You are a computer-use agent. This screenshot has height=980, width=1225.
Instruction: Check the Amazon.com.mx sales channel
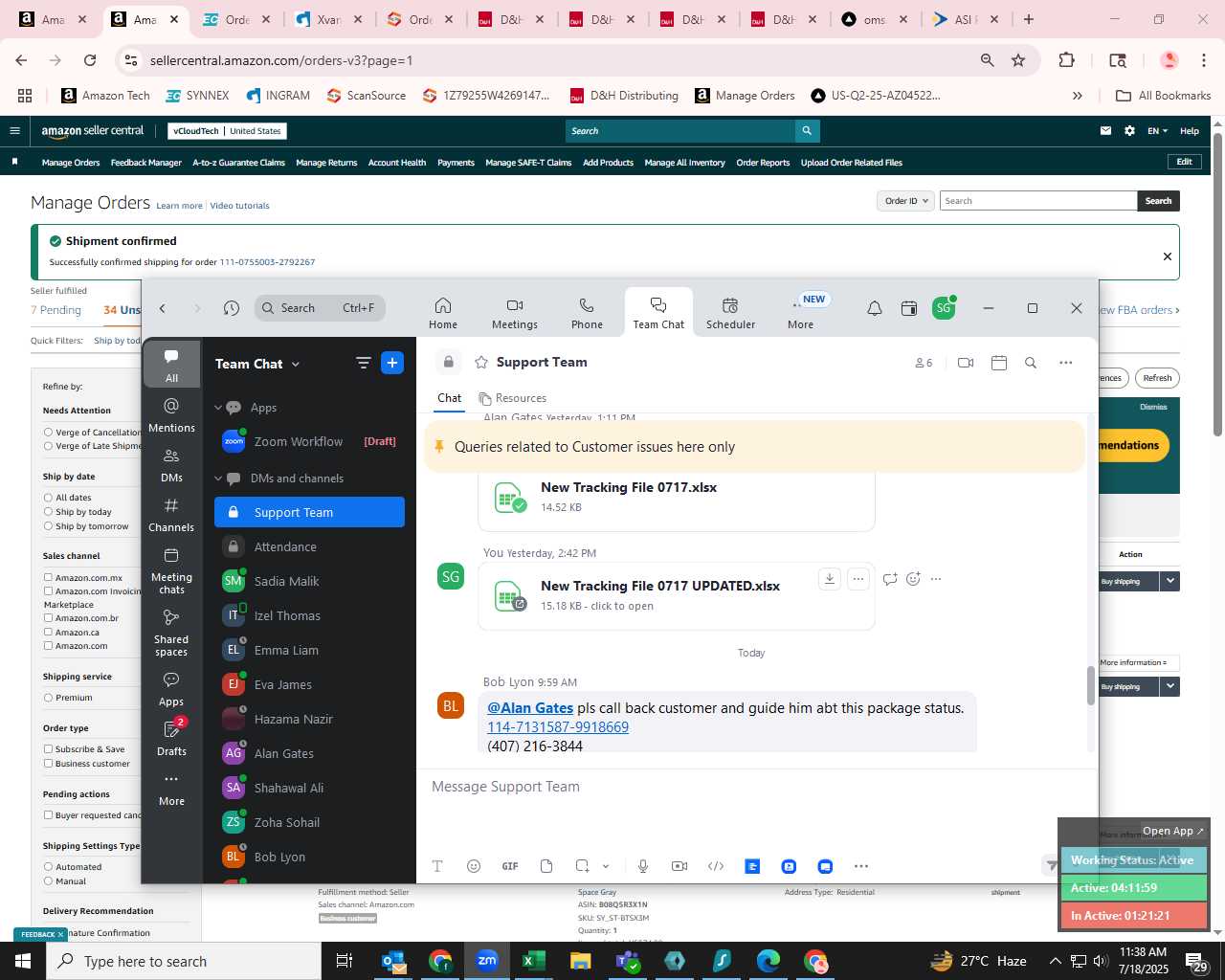(48, 577)
